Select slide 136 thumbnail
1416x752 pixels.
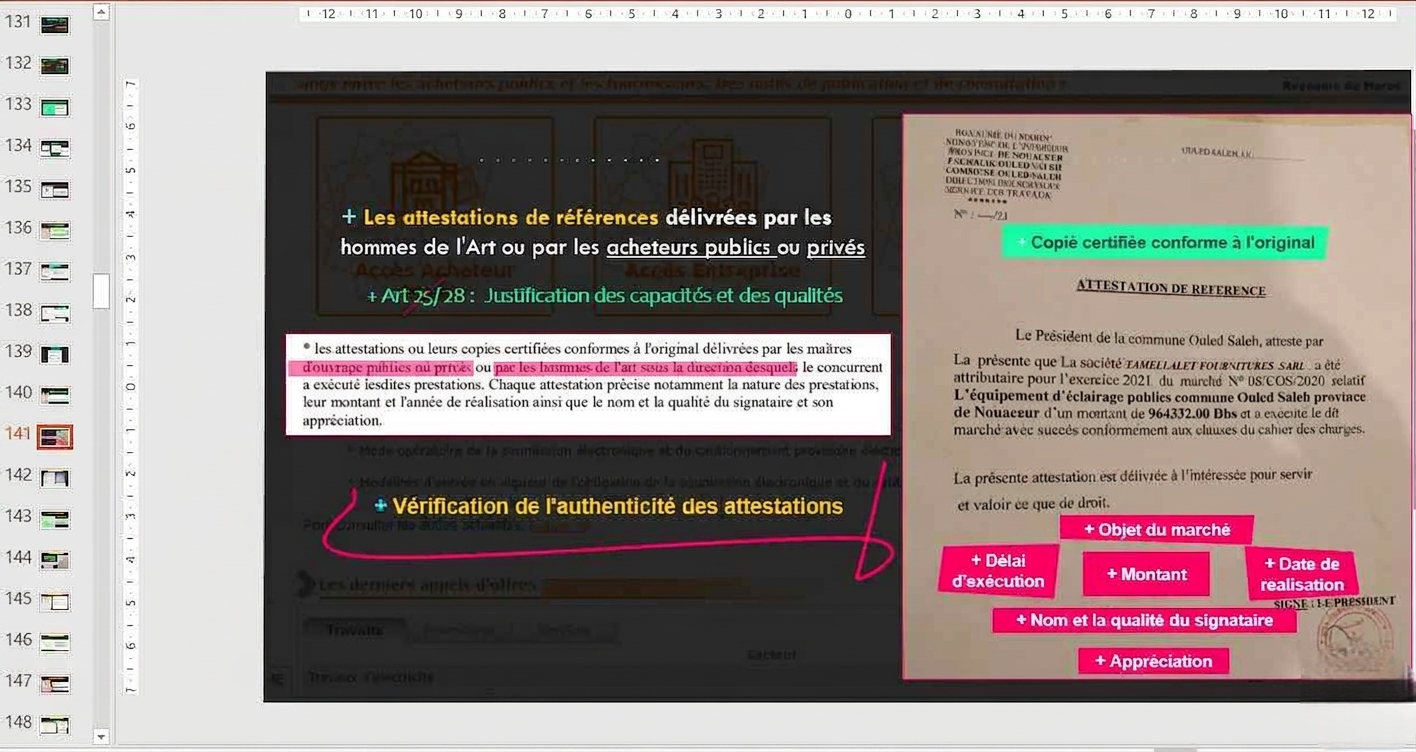tap(54, 231)
